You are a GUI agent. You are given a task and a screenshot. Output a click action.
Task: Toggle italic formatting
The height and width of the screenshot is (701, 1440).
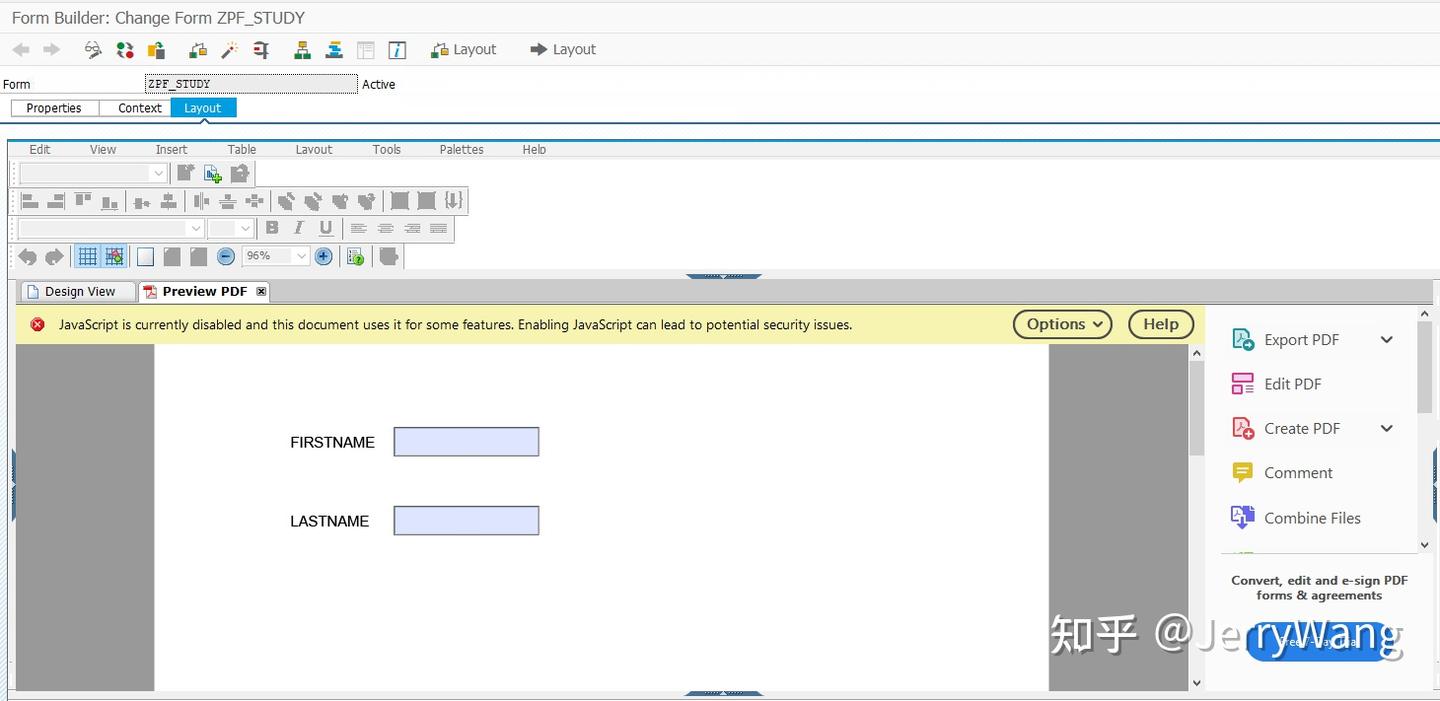click(297, 228)
